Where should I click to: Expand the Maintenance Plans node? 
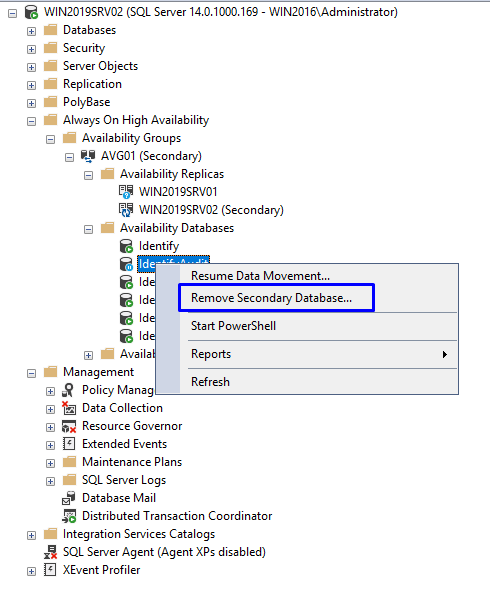pyautogui.click(x=51, y=463)
